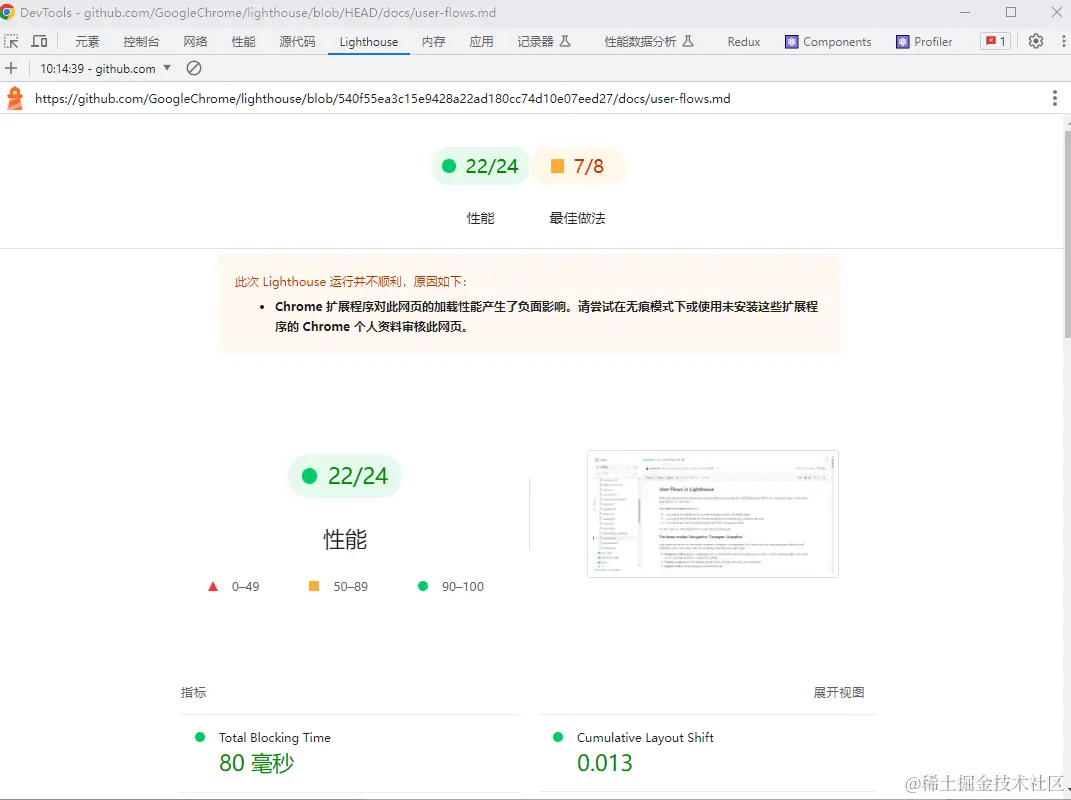The width and height of the screenshot is (1071, 800).
Task: Open DevTools settings gear
Action: click(1035, 41)
